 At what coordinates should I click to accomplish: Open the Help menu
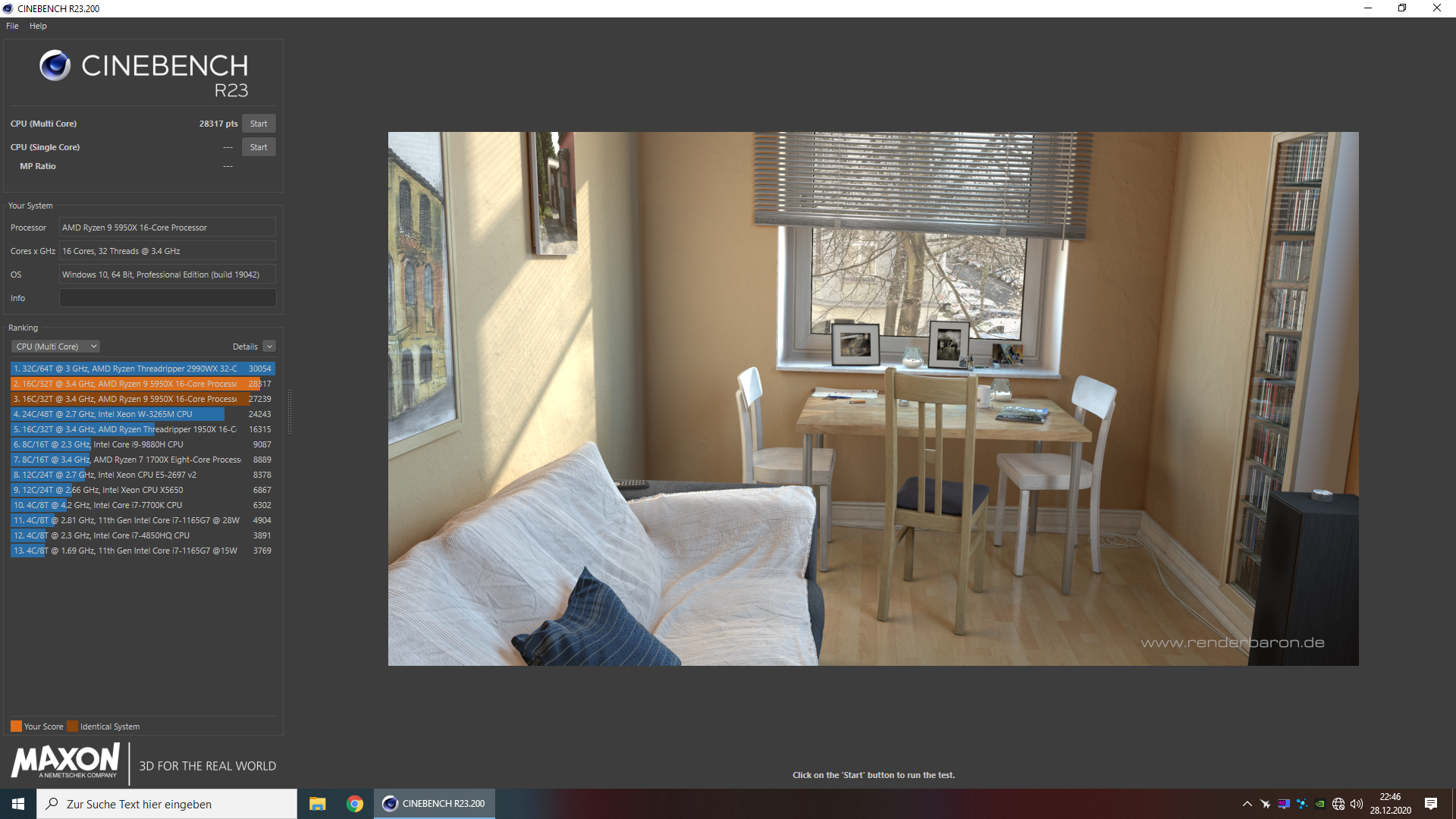[x=38, y=26]
